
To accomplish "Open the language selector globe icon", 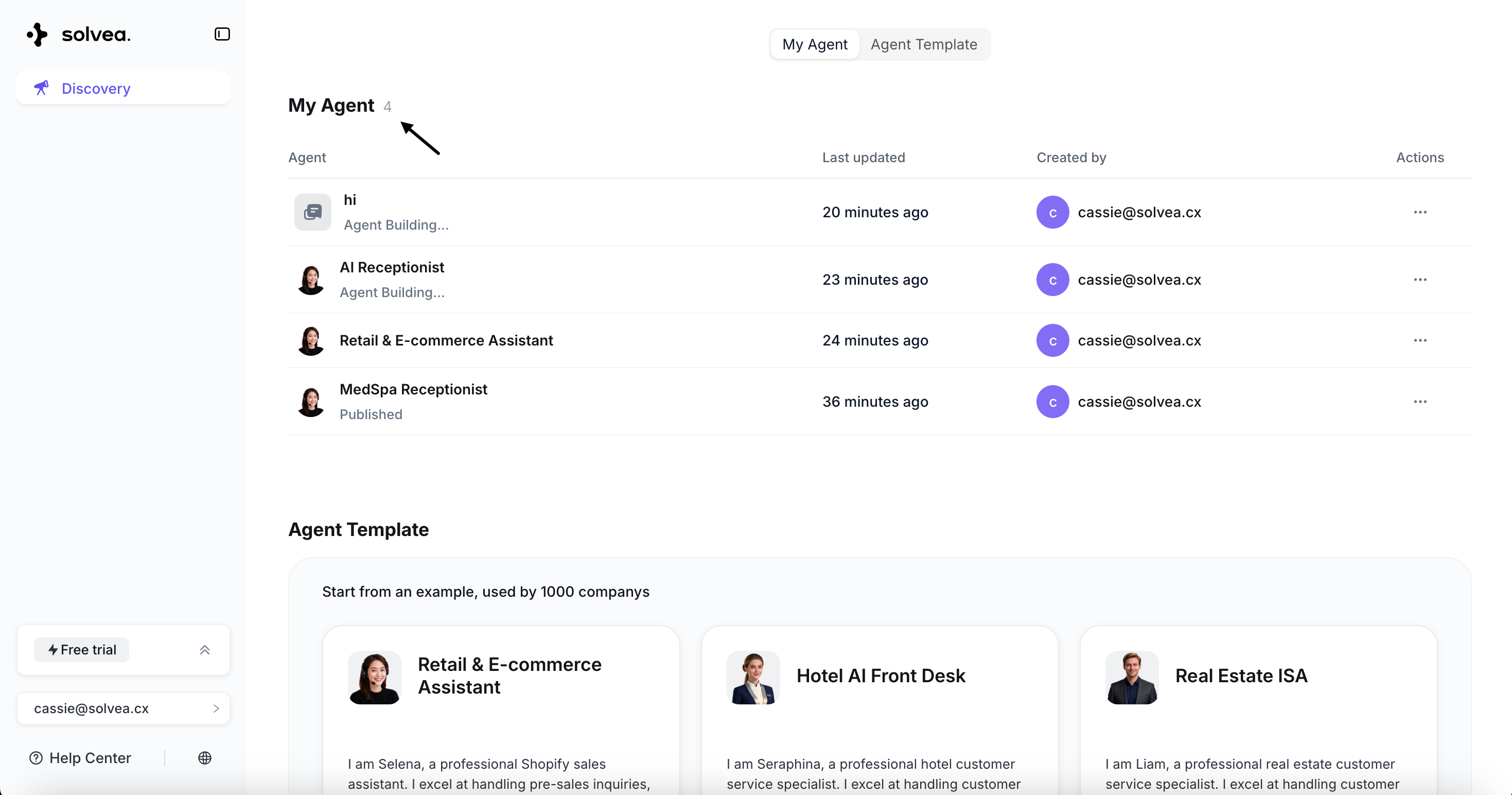I will coord(204,757).
